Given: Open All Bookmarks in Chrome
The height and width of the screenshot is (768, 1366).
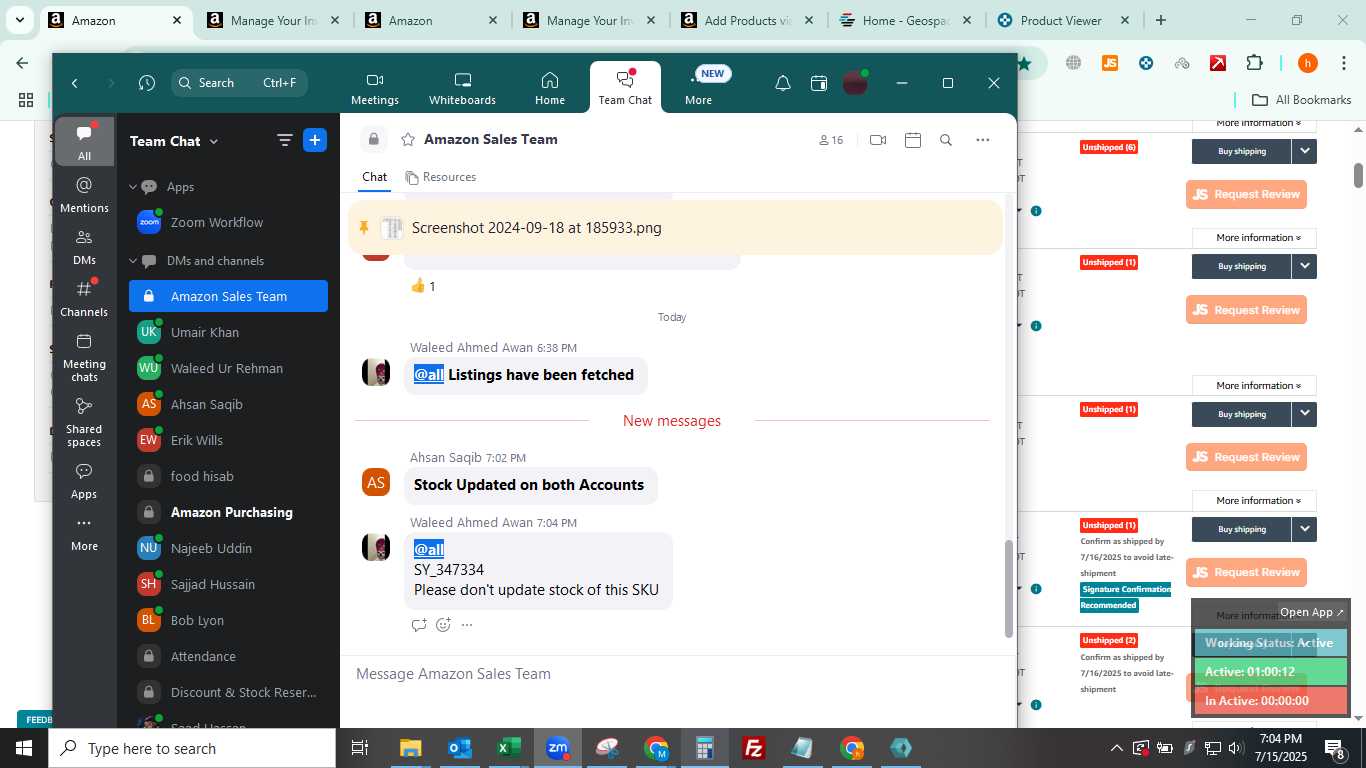Looking at the screenshot, I should (x=1302, y=100).
